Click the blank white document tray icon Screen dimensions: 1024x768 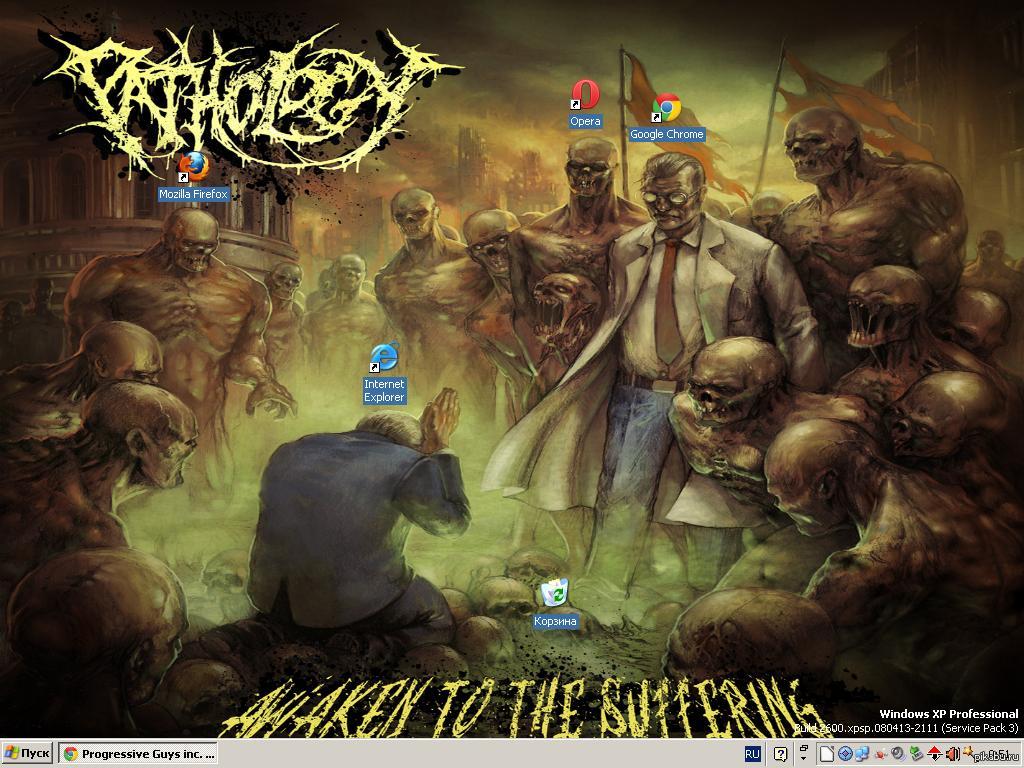coord(827,754)
